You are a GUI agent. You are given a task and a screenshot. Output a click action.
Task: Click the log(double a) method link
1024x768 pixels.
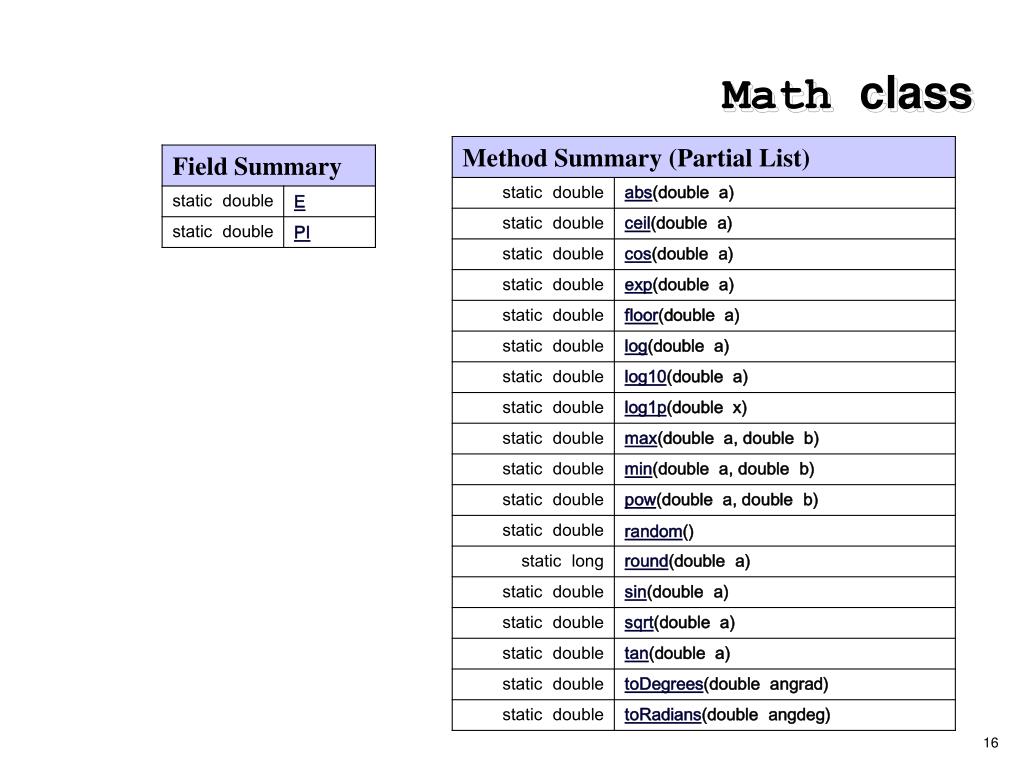tap(636, 347)
